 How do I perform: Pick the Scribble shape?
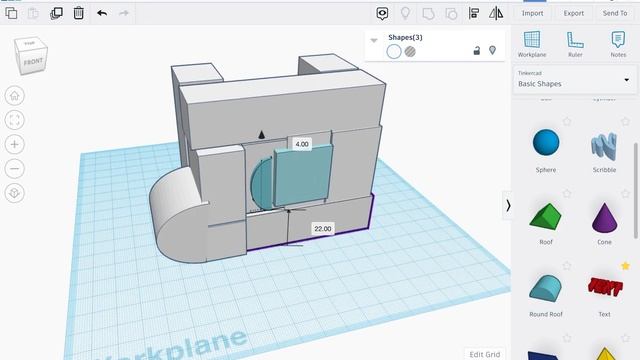[604, 146]
